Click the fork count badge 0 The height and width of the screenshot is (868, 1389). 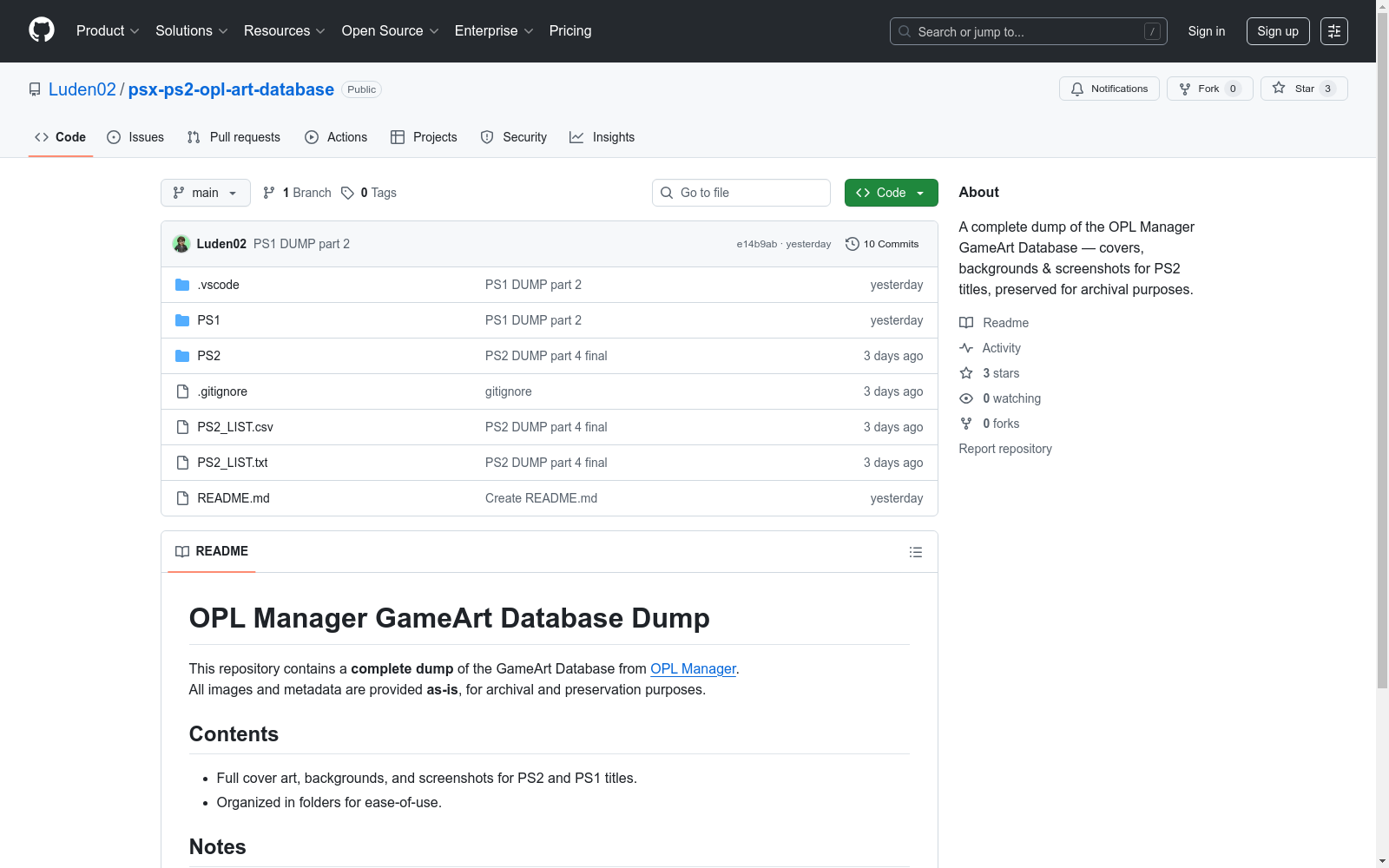1233,89
